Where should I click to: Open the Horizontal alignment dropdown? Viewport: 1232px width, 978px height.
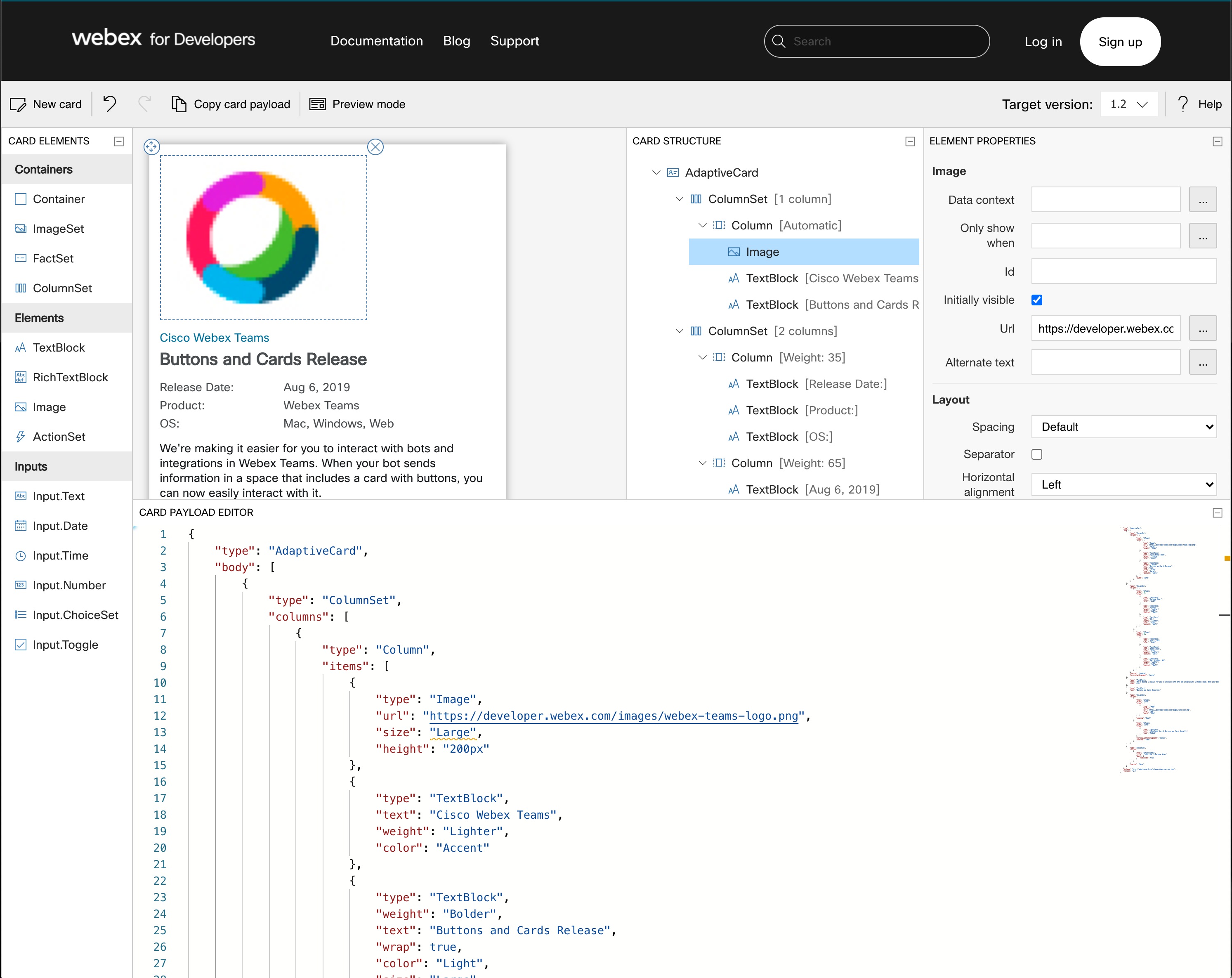[x=1124, y=485]
